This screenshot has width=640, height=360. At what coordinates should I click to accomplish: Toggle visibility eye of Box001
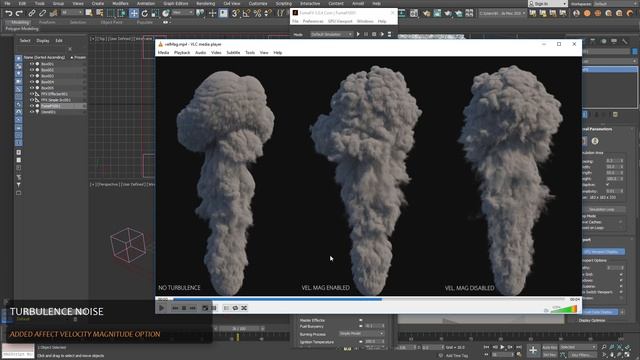(x=32, y=64)
